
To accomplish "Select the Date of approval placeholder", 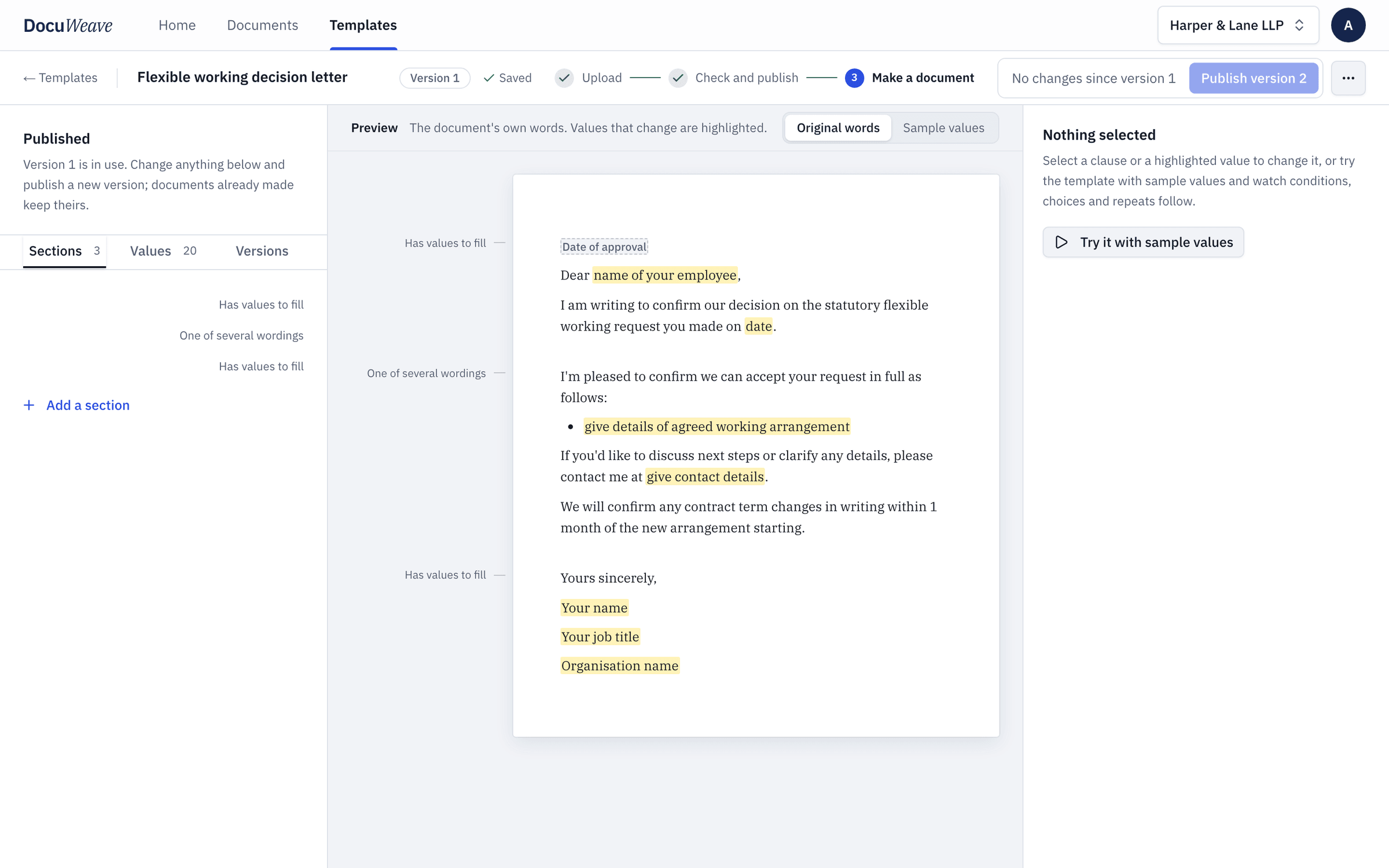I will click(604, 247).
